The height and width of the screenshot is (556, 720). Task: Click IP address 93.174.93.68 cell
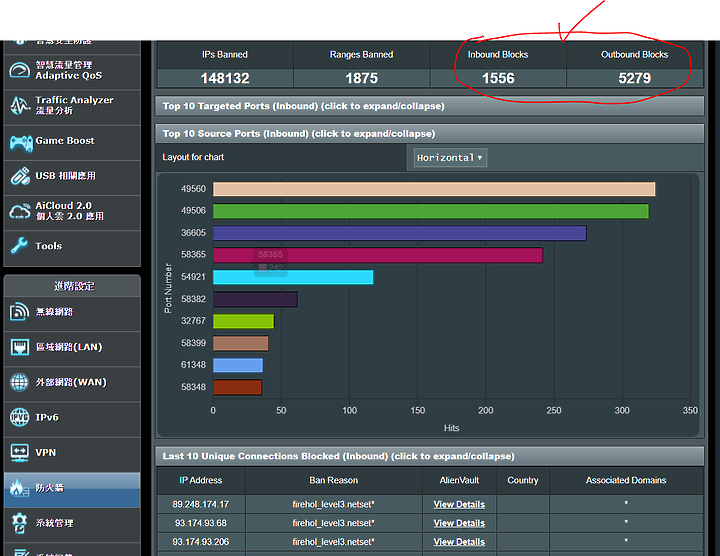click(201, 523)
